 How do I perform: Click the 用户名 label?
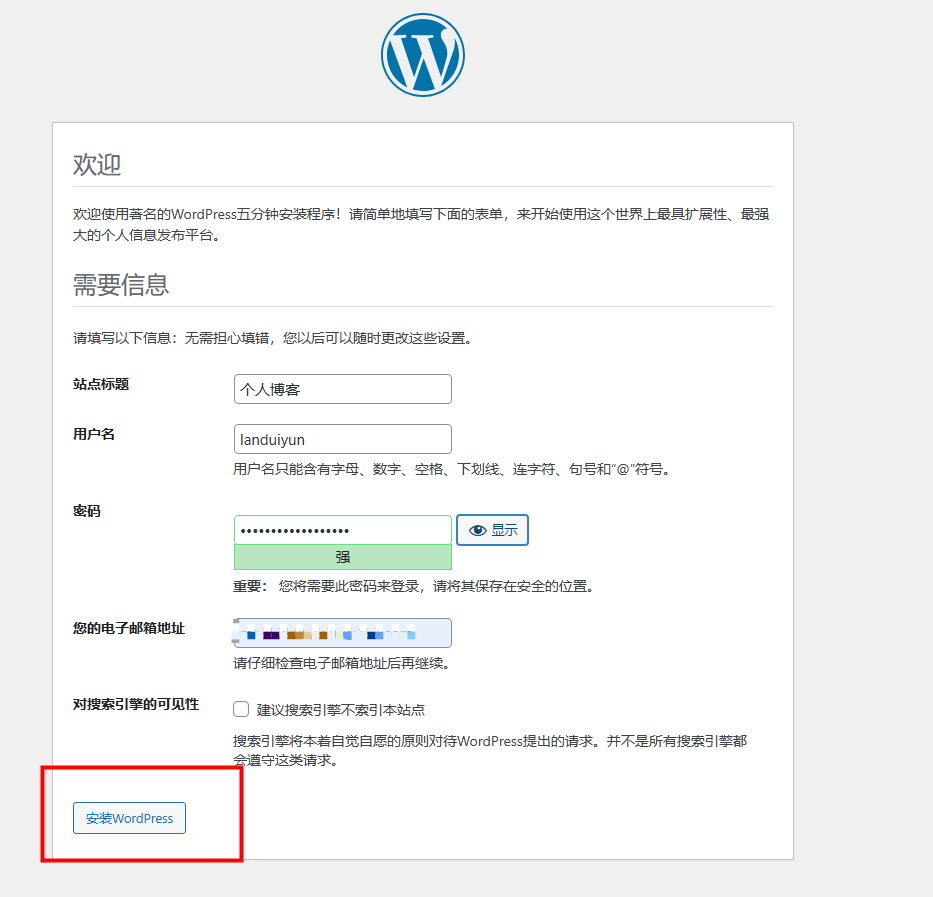click(93, 435)
